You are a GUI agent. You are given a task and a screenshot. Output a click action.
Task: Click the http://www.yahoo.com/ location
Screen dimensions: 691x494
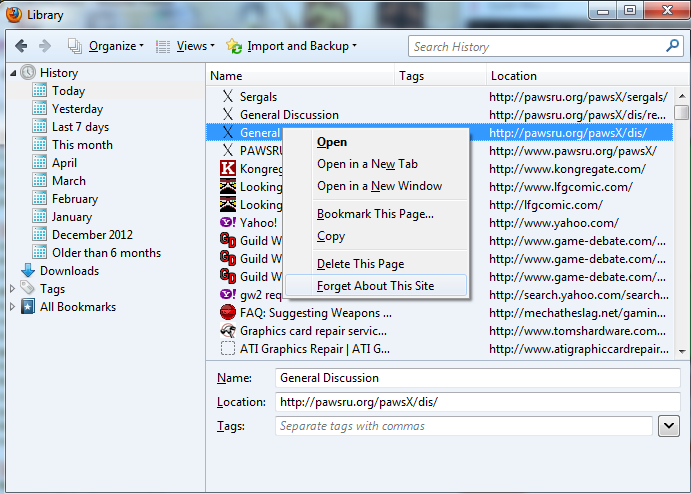[554, 223]
